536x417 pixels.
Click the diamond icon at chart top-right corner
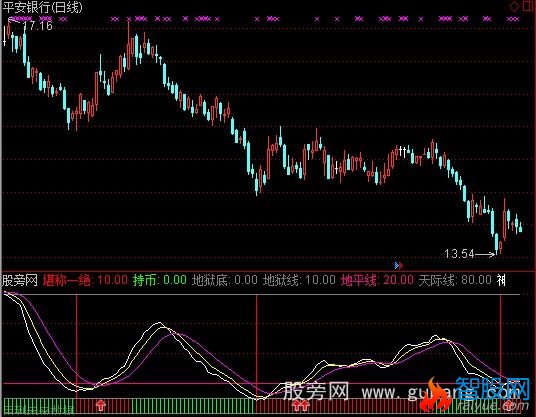point(514,6)
